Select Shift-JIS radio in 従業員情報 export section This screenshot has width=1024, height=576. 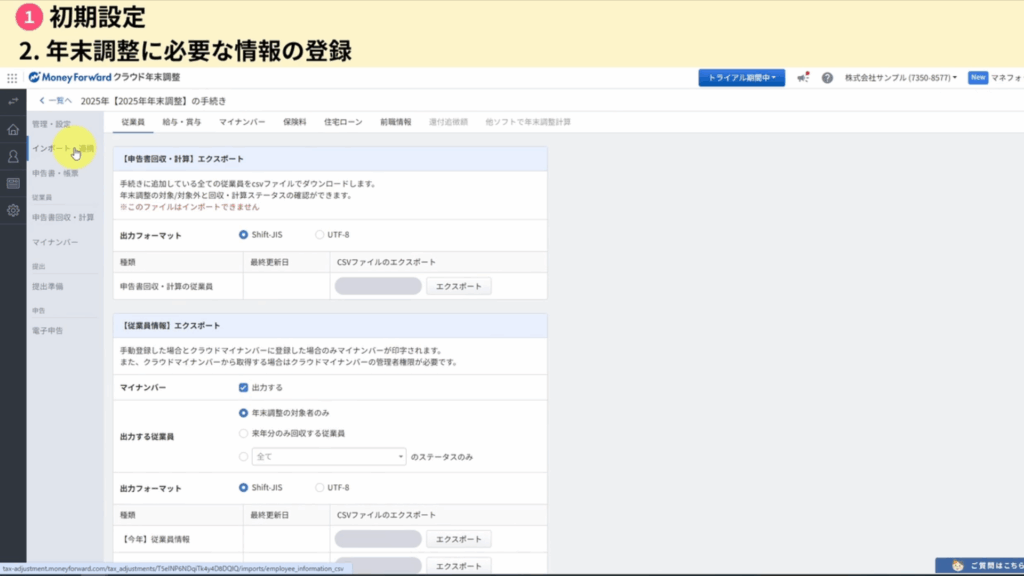click(244, 487)
